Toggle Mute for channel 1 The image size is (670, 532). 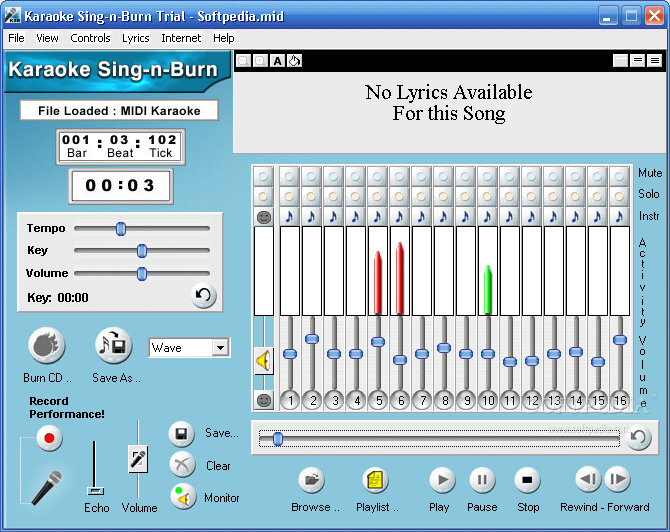point(290,176)
